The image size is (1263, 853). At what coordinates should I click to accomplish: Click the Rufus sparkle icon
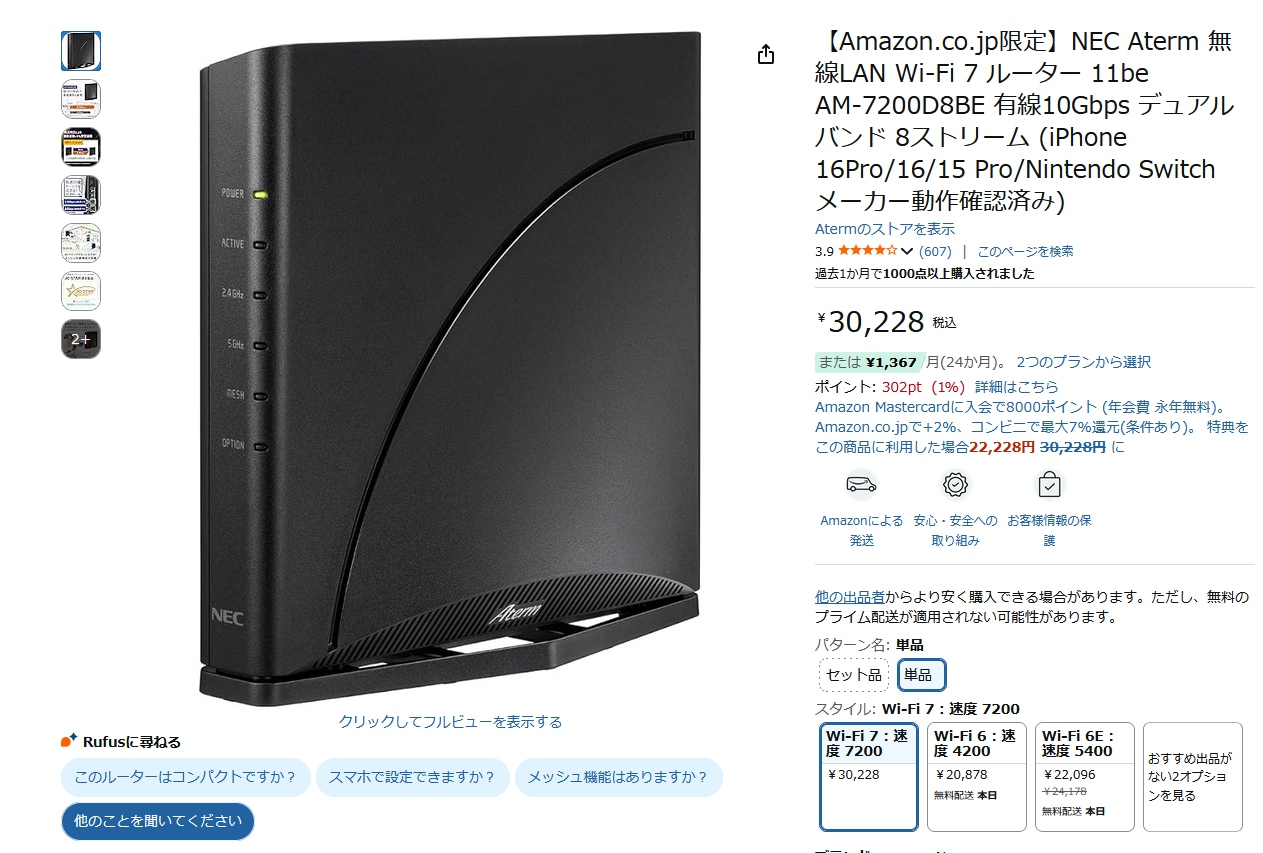point(69,741)
